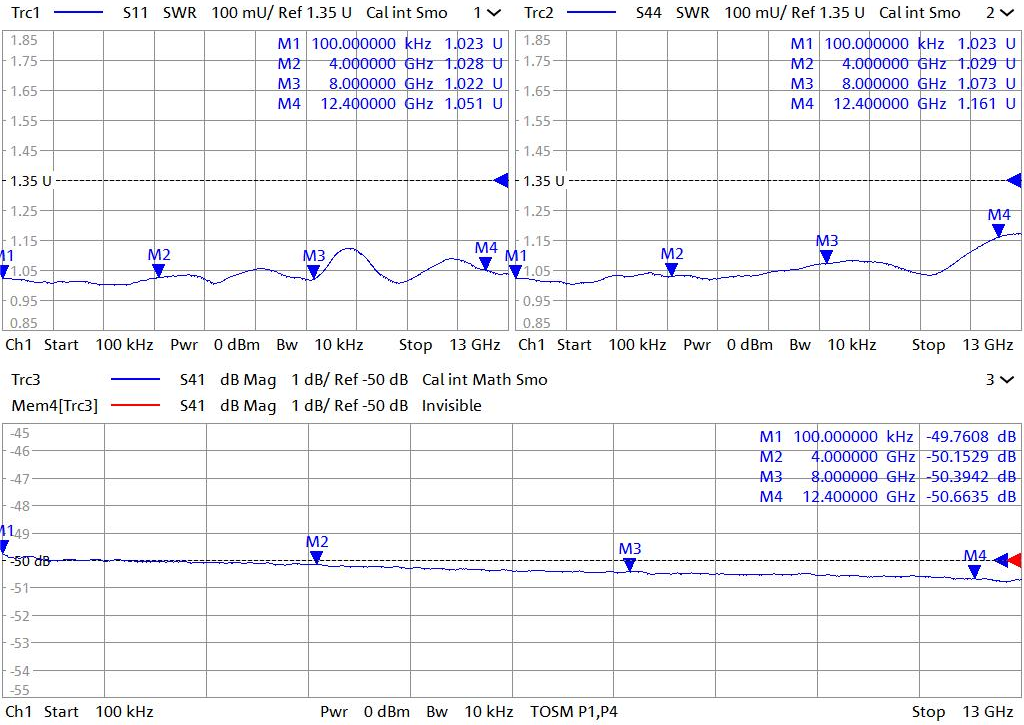Expand the diagram 3 dropdown chevron
Image resolution: width=1024 pixels, height=725 pixels.
[x=1005, y=380]
